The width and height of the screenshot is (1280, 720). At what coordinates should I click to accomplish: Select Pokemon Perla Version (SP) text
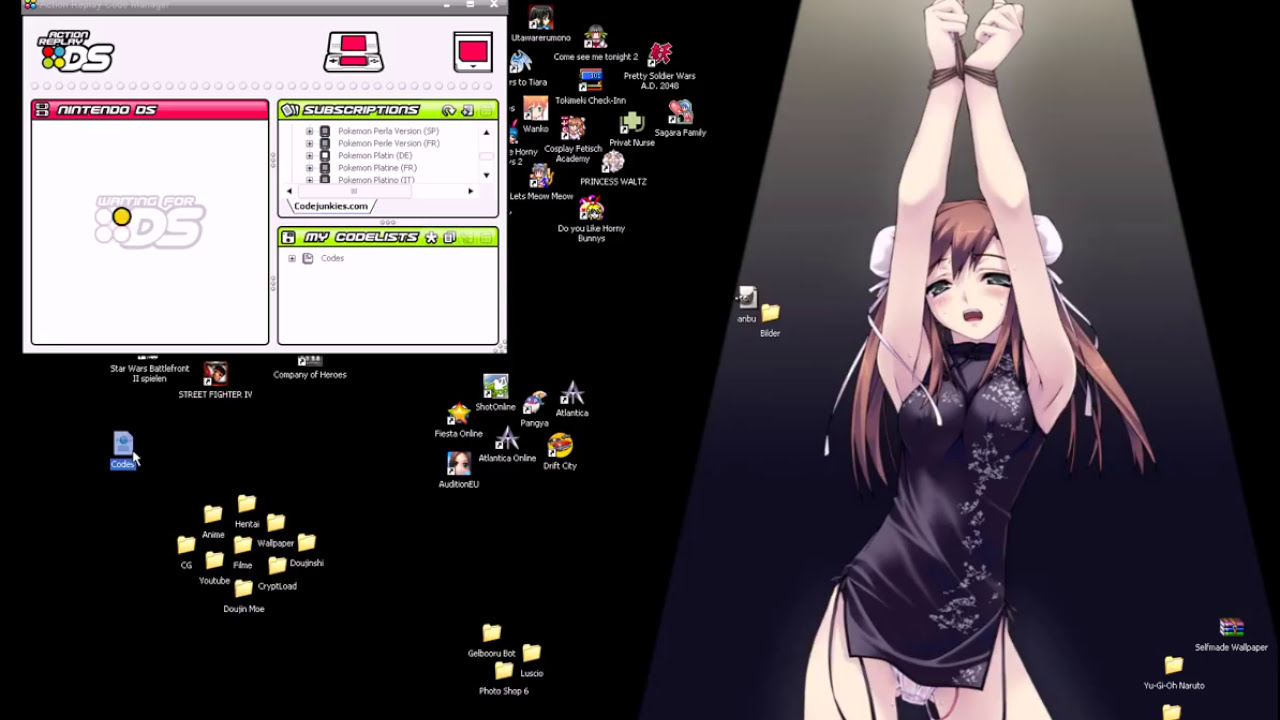[x=388, y=131]
